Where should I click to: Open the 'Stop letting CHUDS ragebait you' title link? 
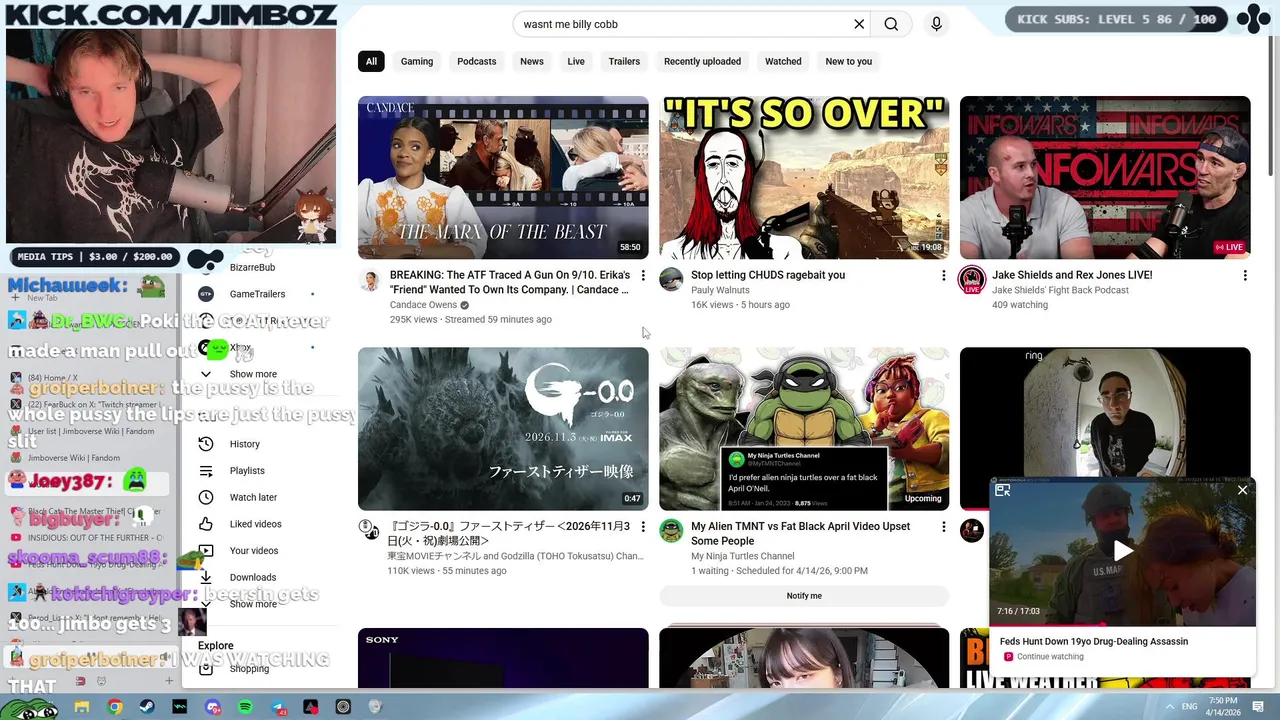(768, 275)
